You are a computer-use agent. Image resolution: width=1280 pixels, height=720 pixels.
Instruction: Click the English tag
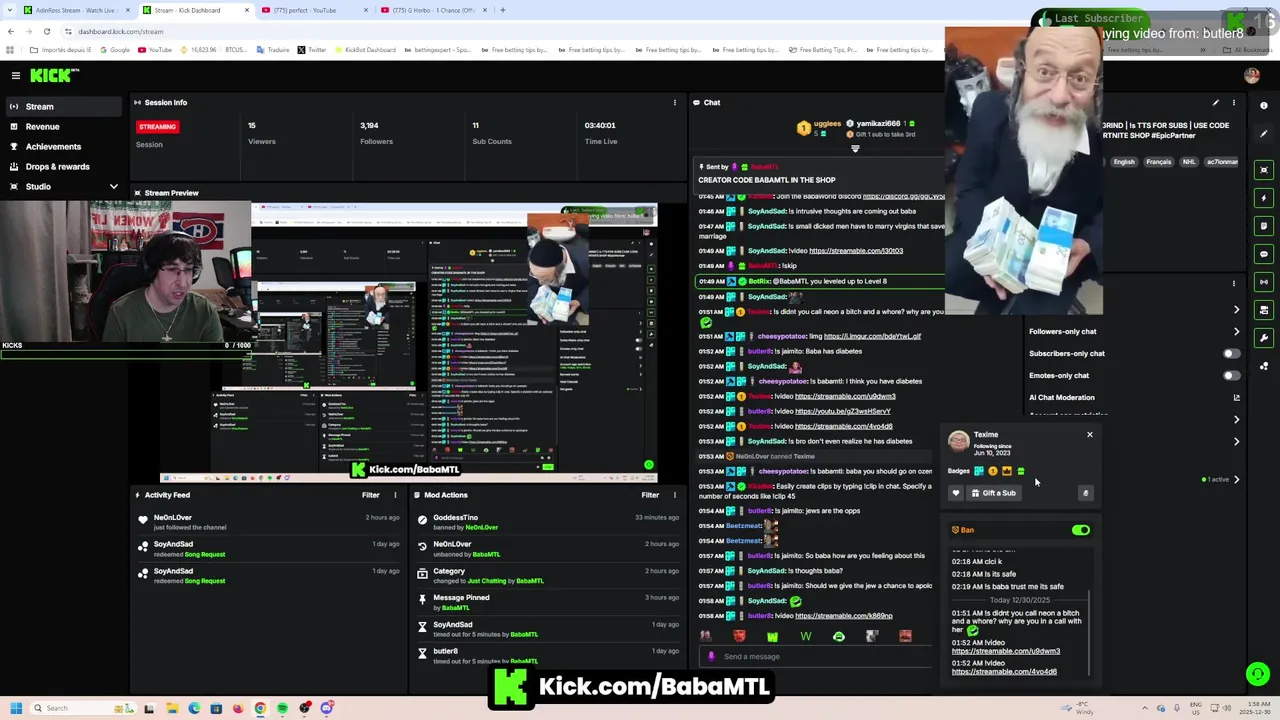pyautogui.click(x=1124, y=162)
